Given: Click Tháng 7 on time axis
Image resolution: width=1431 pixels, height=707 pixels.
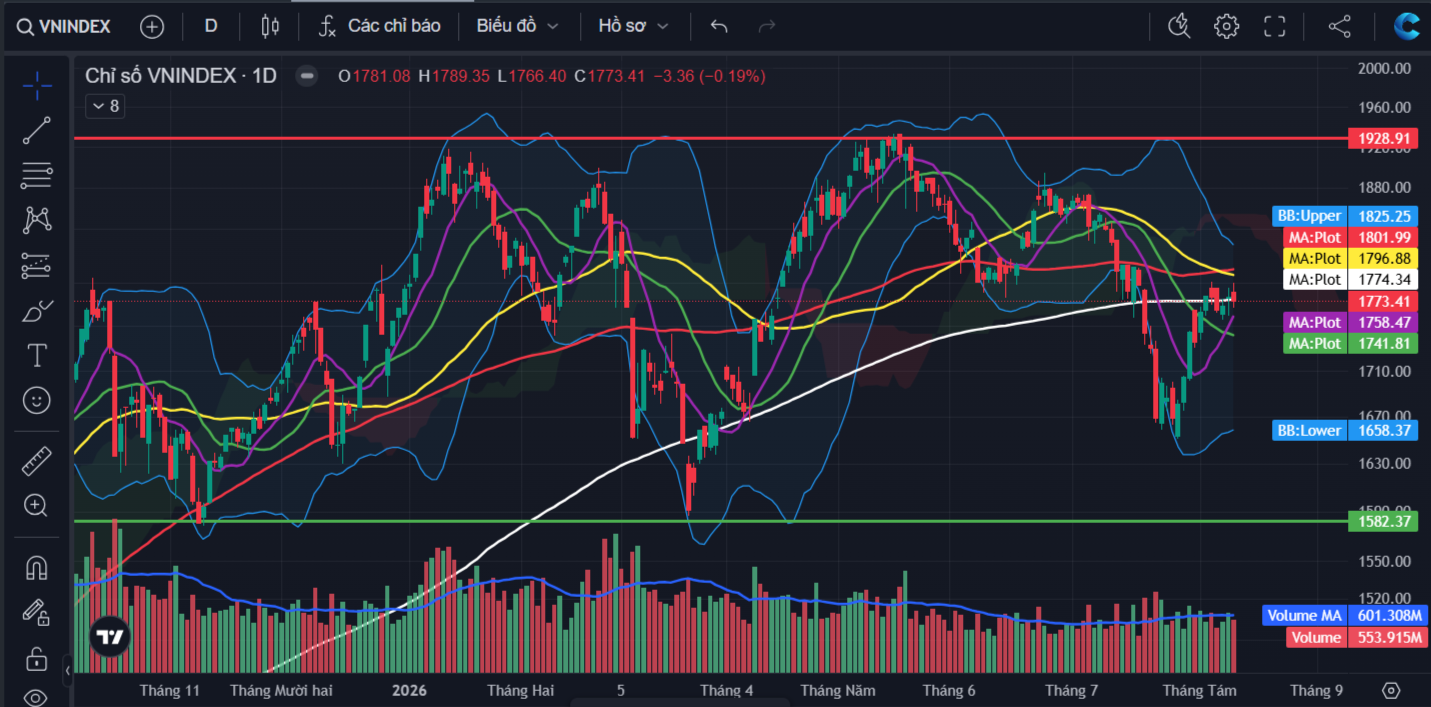Looking at the screenshot, I should (x=1071, y=691).
